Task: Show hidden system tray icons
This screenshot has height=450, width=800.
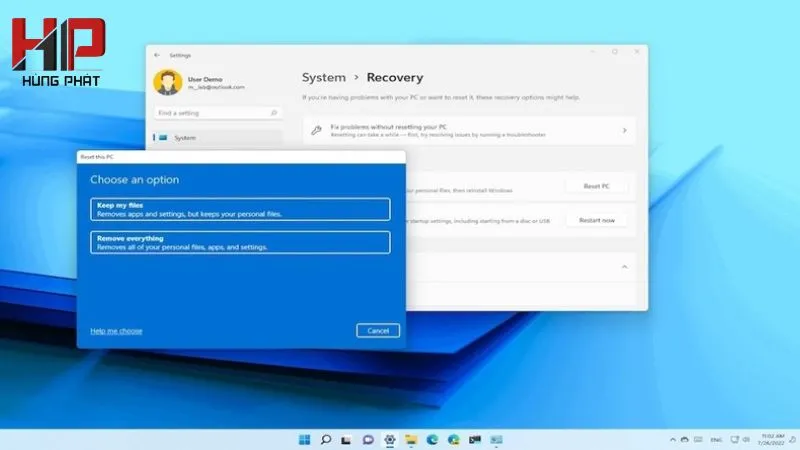Action: point(672,440)
